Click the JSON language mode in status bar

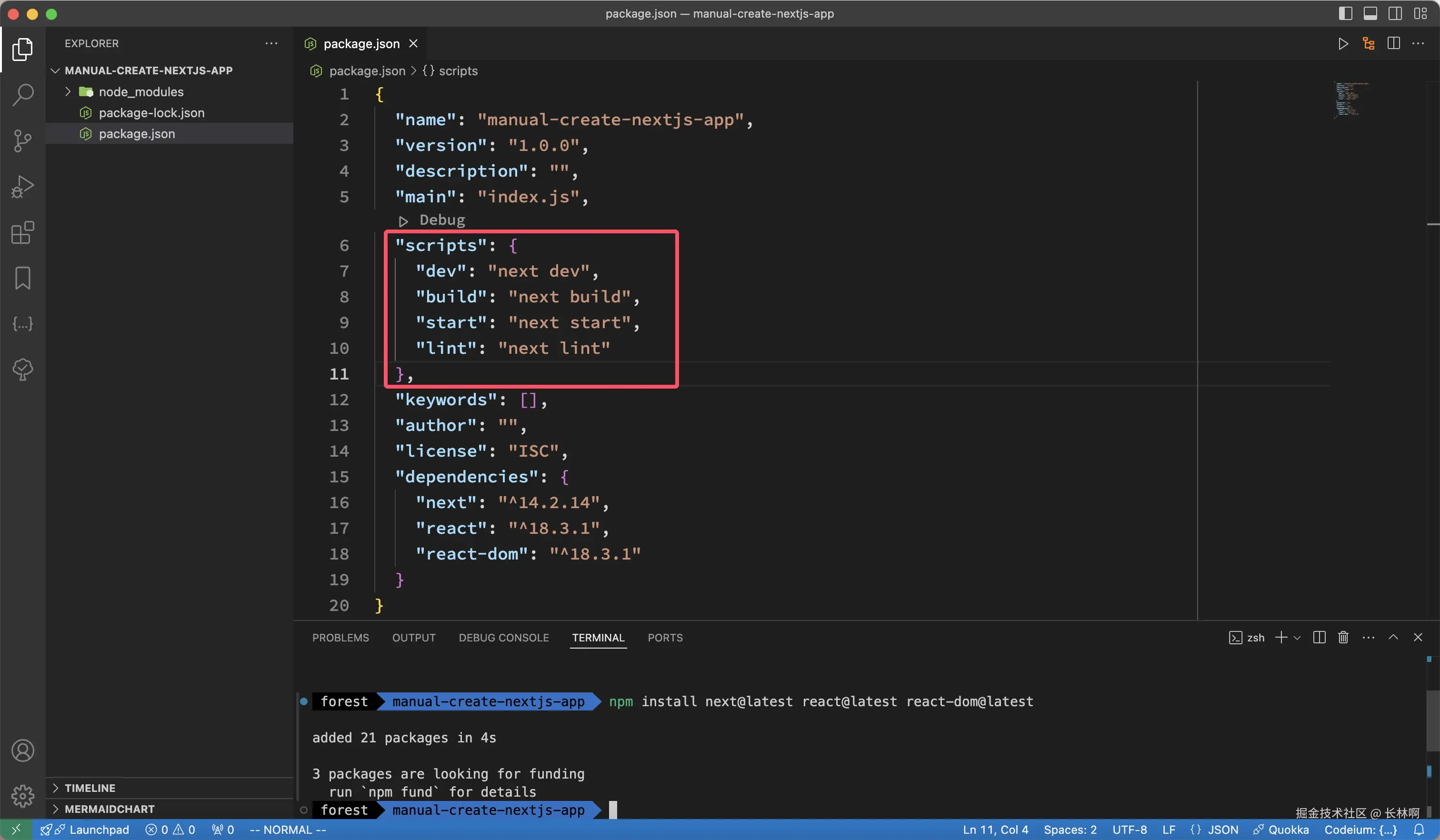(1222, 830)
